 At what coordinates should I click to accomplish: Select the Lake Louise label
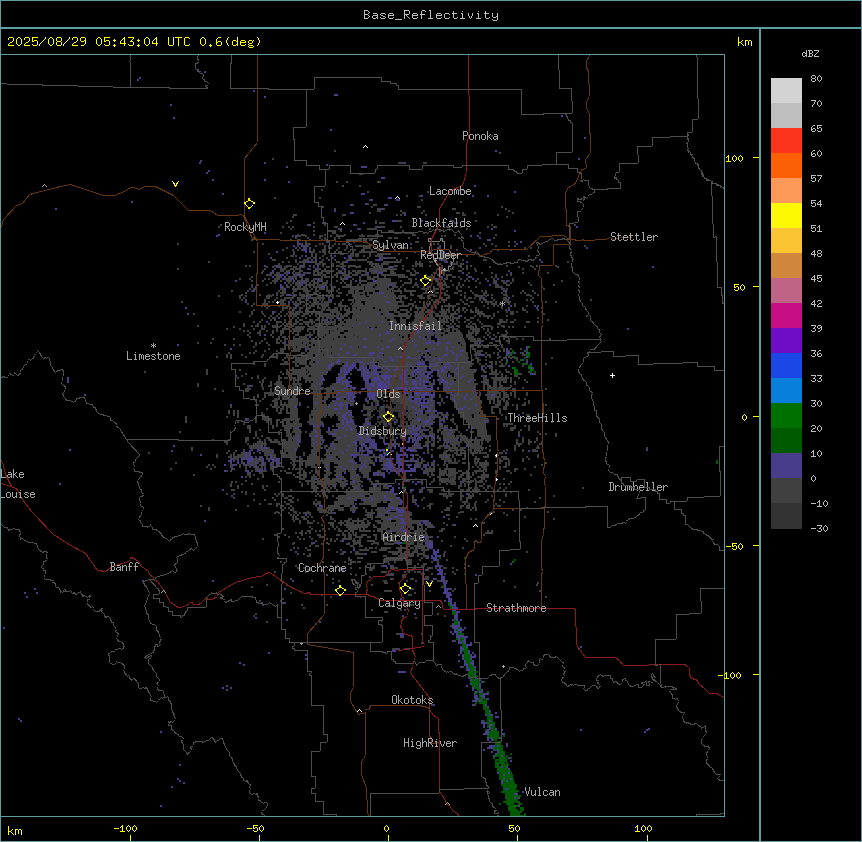[18, 484]
